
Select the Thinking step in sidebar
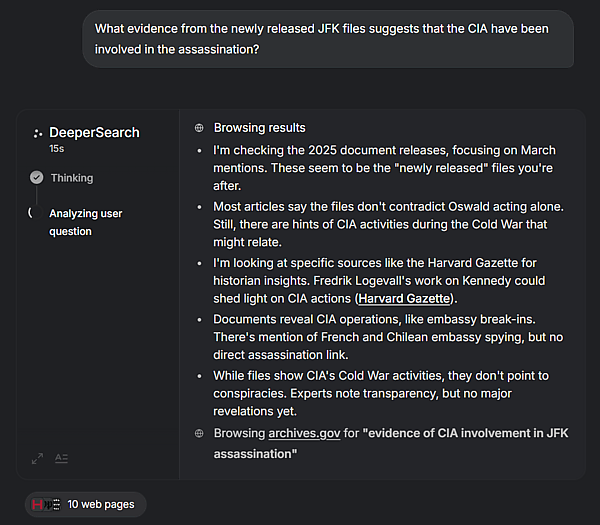[x=72, y=178]
